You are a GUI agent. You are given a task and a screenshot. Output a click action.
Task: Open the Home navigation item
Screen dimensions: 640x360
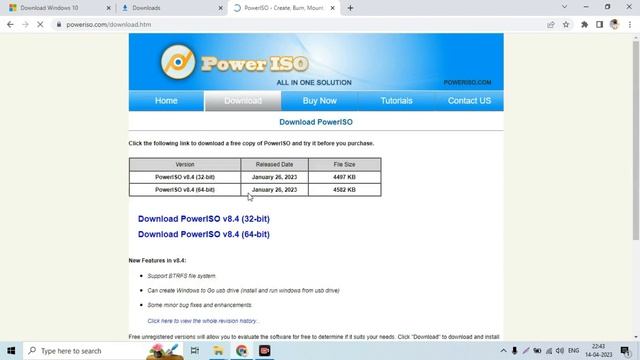click(166, 101)
